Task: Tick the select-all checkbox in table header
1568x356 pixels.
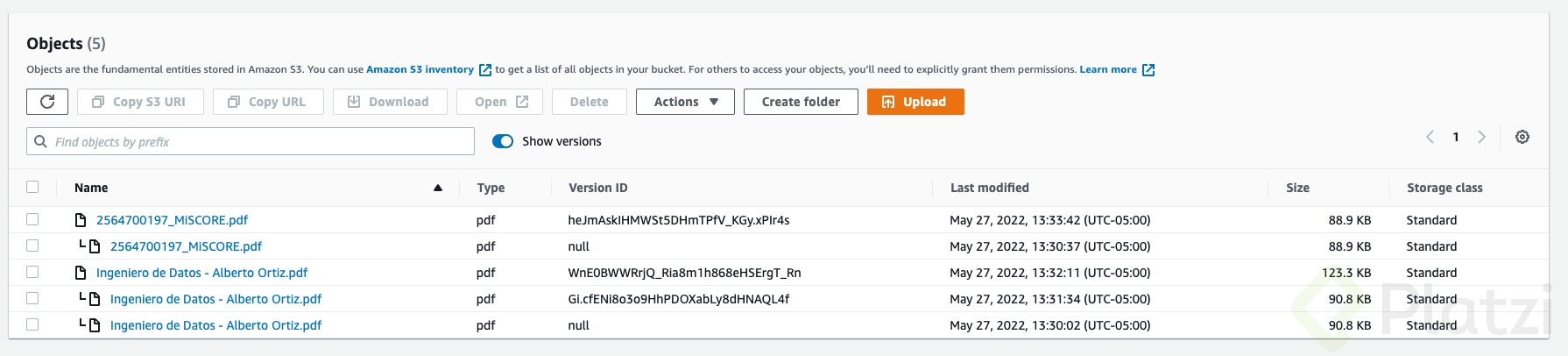Action: [x=32, y=187]
